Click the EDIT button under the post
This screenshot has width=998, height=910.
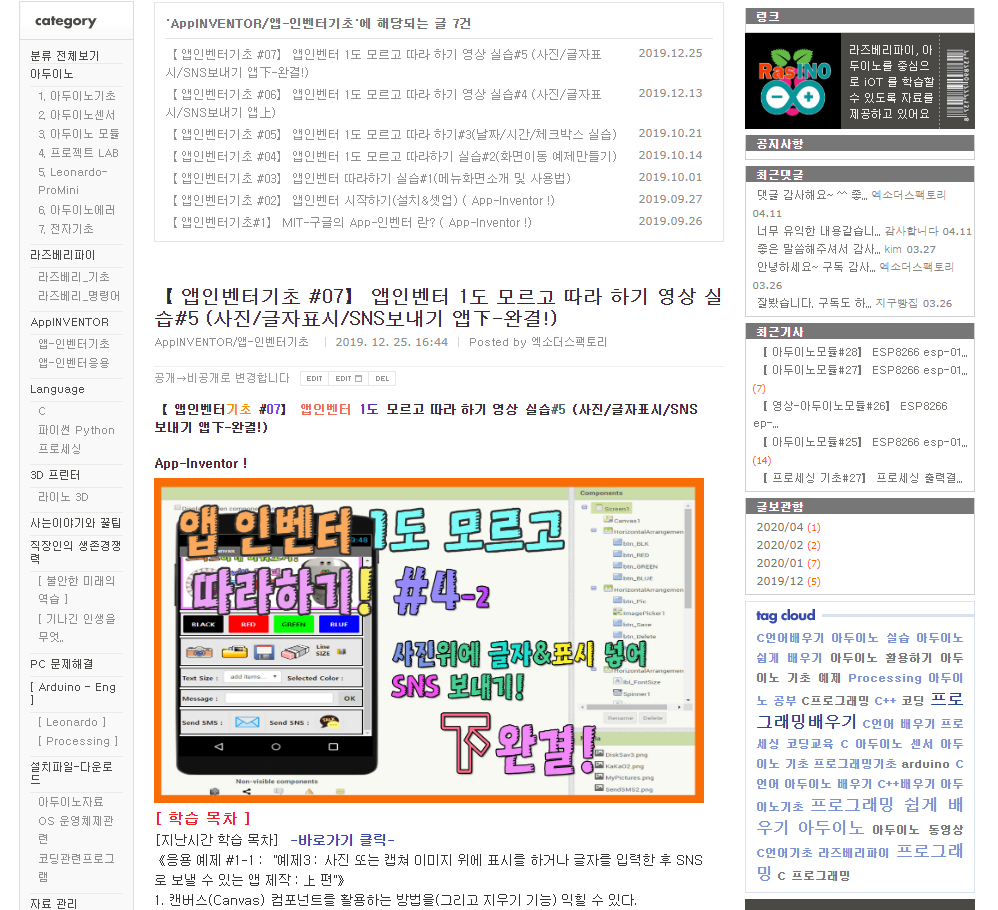(x=314, y=379)
